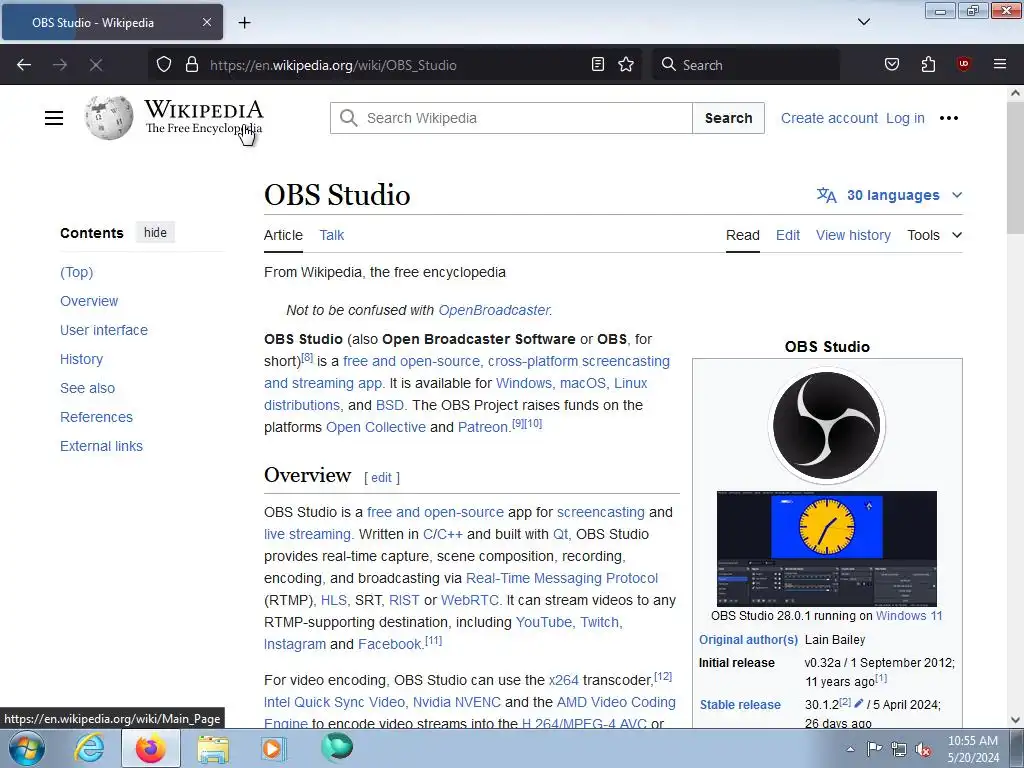Image resolution: width=1024 pixels, height=768 pixels.
Task: Switch to the Talk tab
Action: coord(332,235)
